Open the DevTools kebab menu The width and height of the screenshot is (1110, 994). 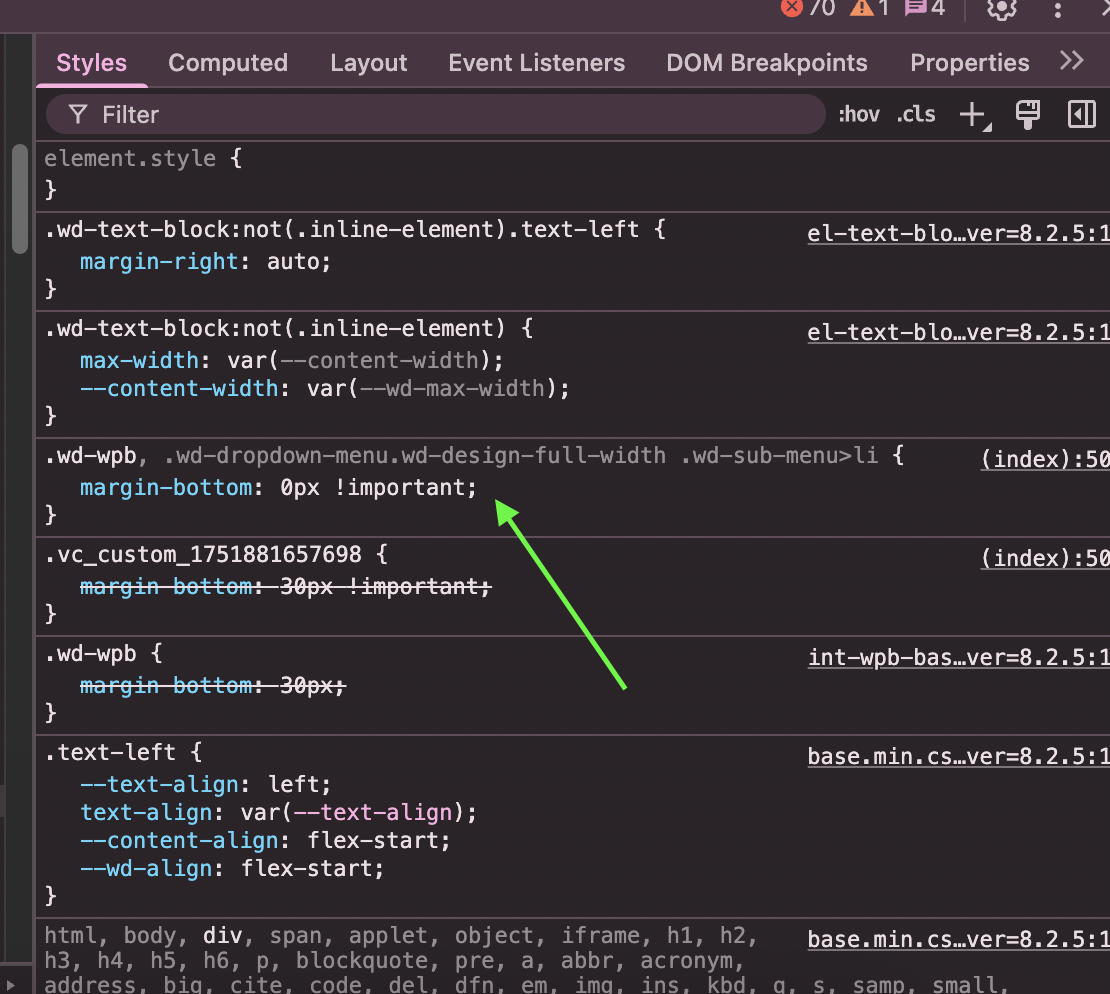coord(1058,9)
